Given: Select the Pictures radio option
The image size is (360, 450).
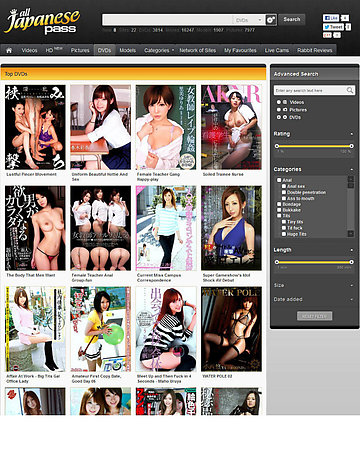Looking at the screenshot, I should point(279,110).
